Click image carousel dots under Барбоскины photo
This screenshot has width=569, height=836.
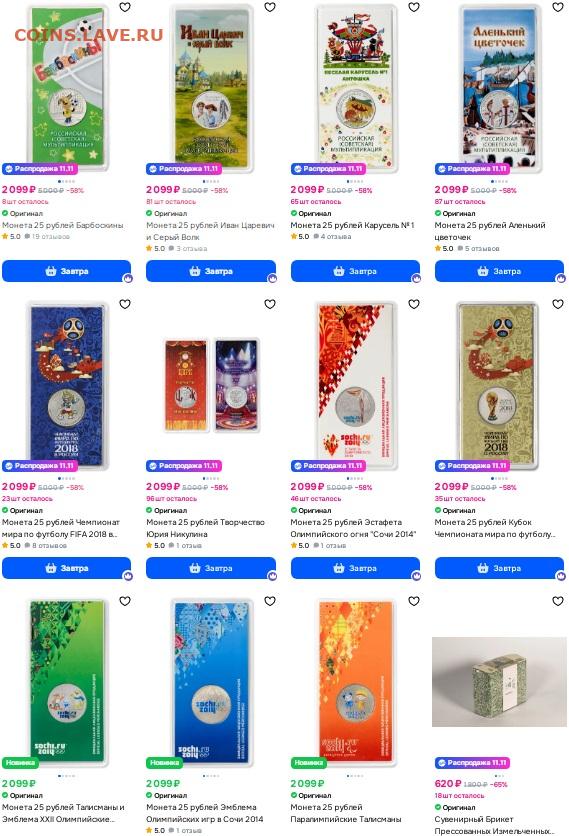tap(67, 181)
